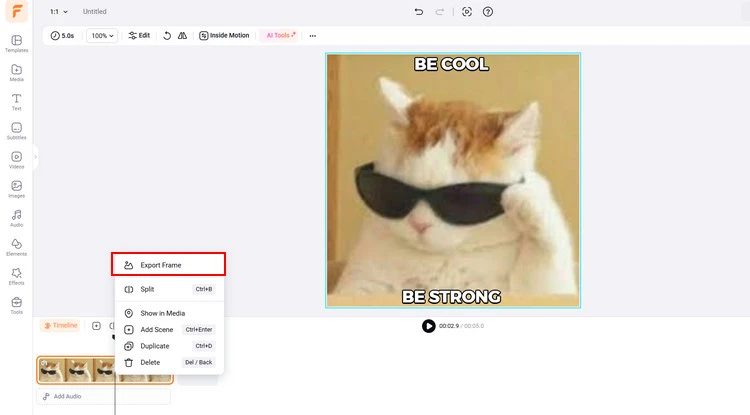Click the 00:02.9 current time display
This screenshot has width=750, height=415.
pyautogui.click(x=449, y=326)
